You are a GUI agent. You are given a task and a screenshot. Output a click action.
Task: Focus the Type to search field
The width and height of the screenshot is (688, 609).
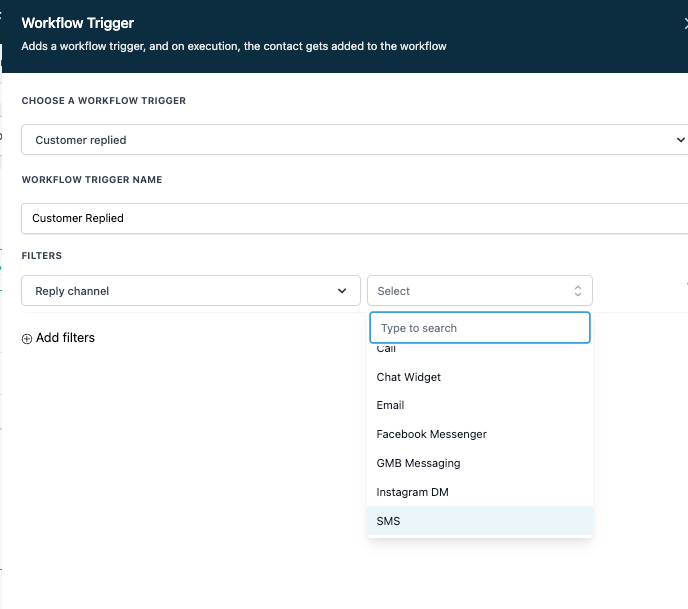point(480,328)
